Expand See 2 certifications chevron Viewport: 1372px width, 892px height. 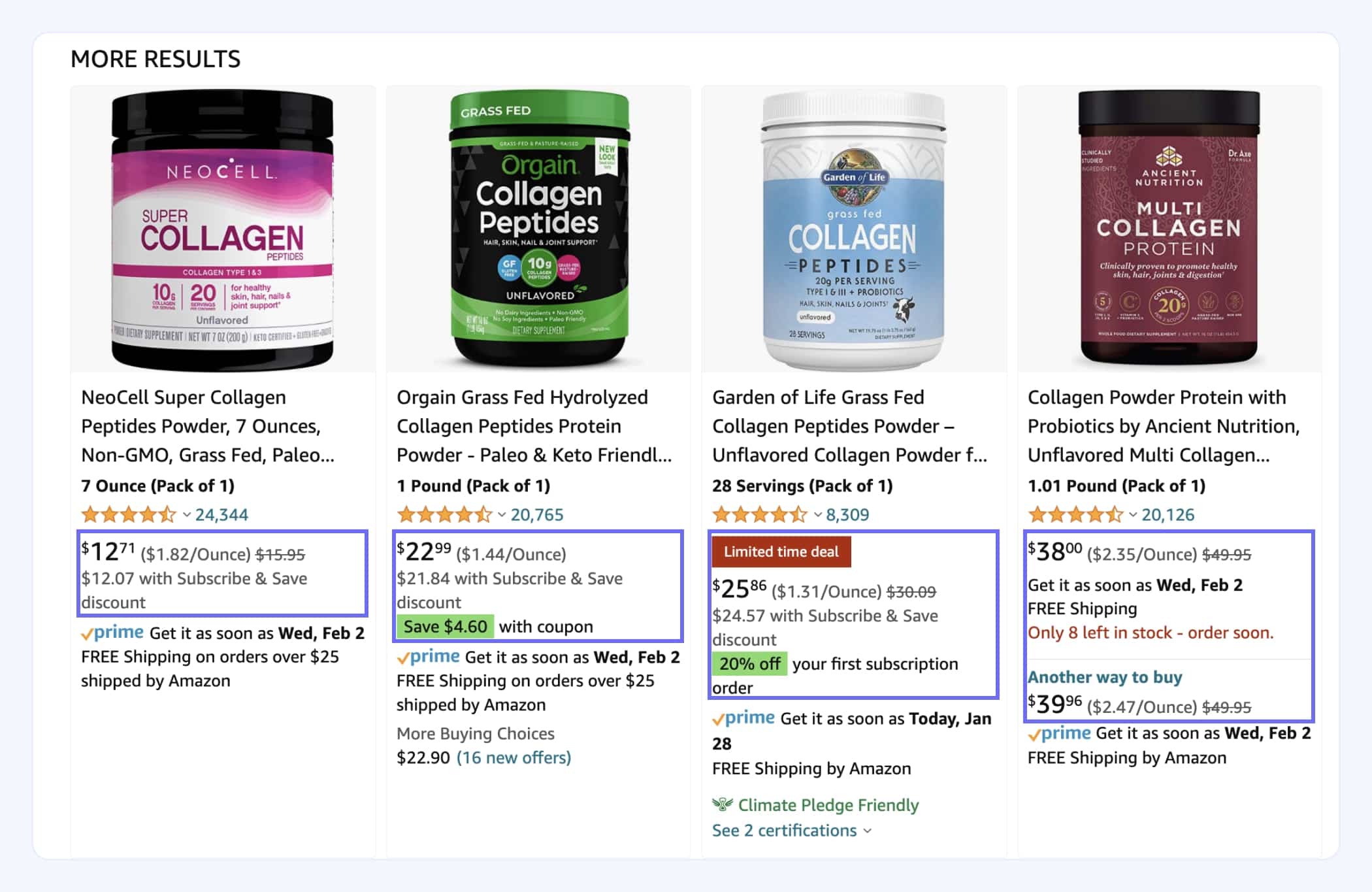pos(868,831)
